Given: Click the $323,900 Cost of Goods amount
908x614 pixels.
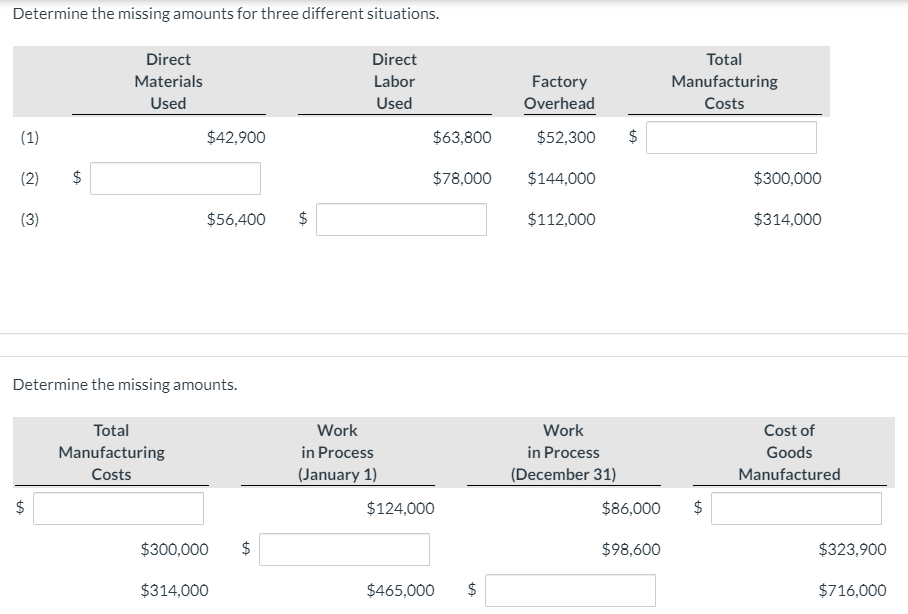Looking at the screenshot, I should [x=852, y=549].
